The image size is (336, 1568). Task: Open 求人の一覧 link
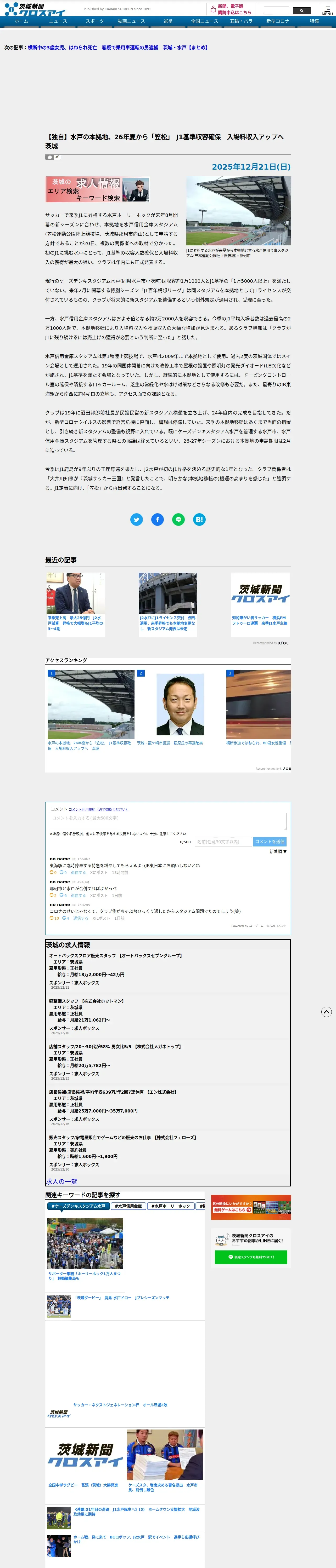[61, 1181]
